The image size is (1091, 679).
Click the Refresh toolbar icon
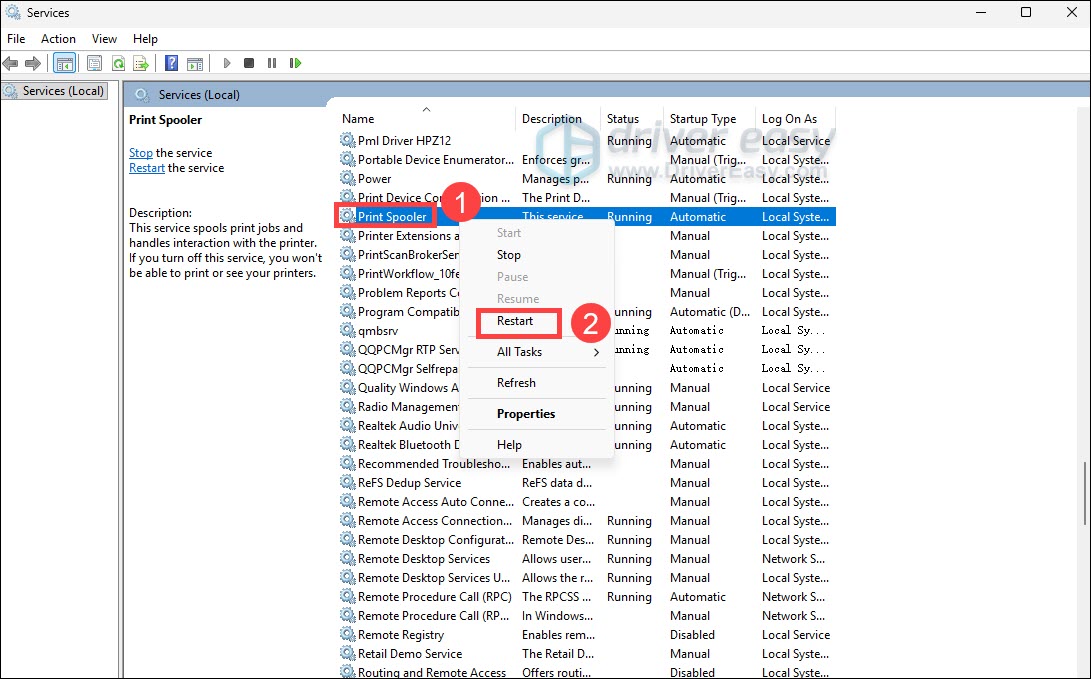118,63
